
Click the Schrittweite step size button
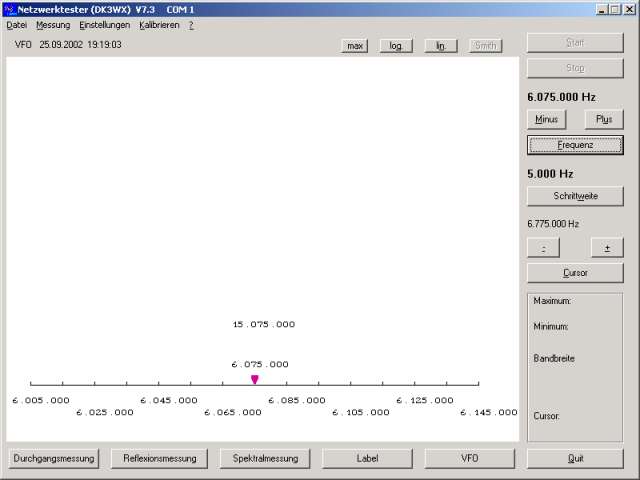point(575,196)
